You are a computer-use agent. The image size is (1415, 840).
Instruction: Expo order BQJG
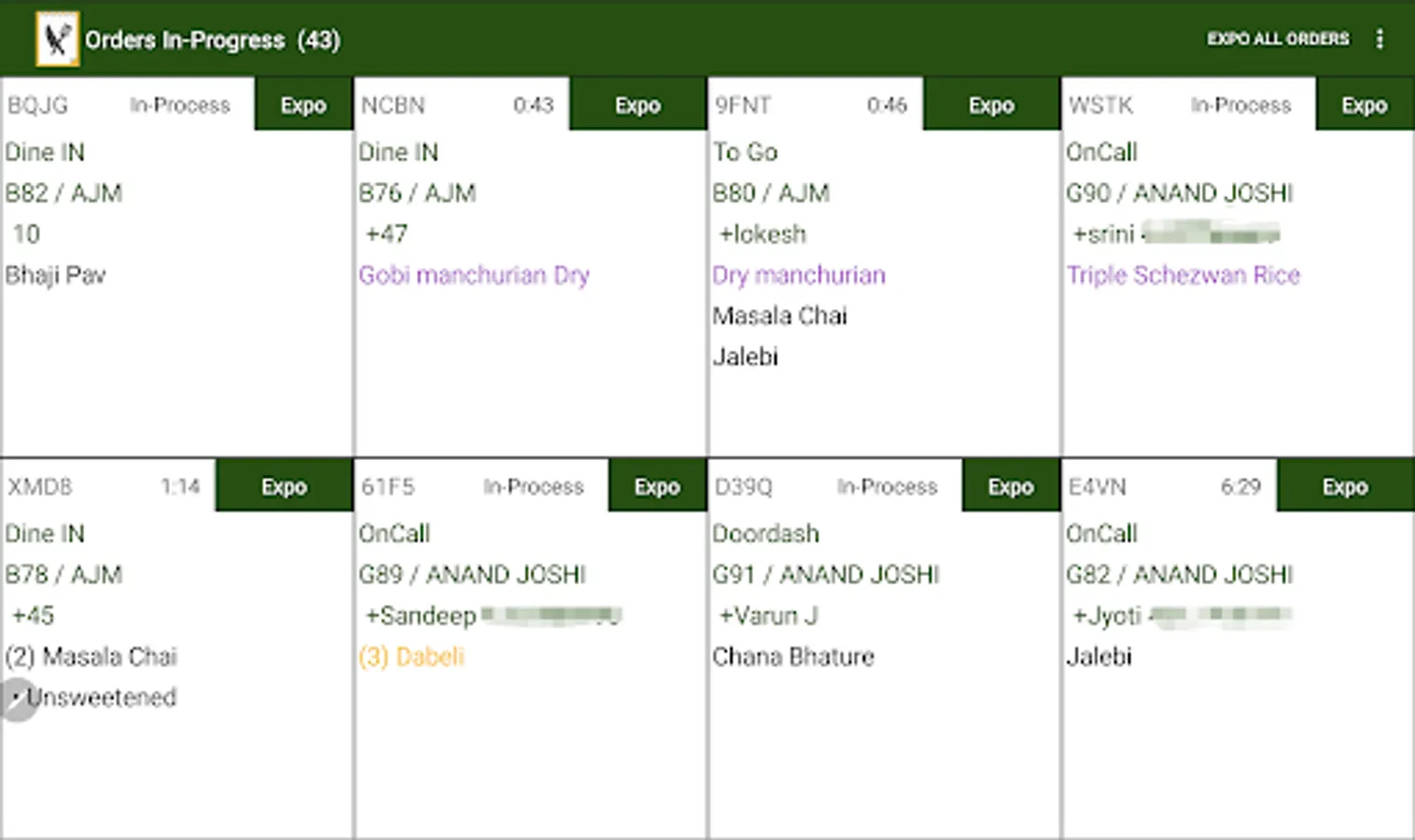click(303, 105)
